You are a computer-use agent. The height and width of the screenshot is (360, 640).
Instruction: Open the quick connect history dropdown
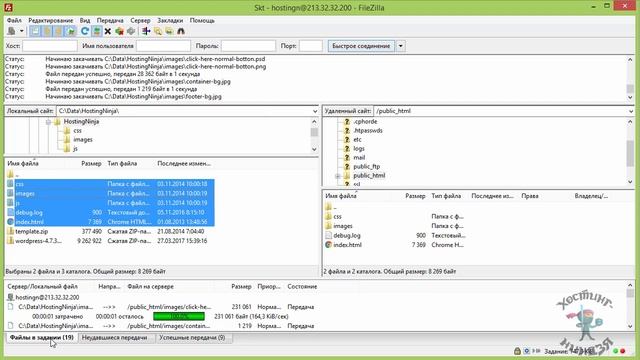point(400,46)
